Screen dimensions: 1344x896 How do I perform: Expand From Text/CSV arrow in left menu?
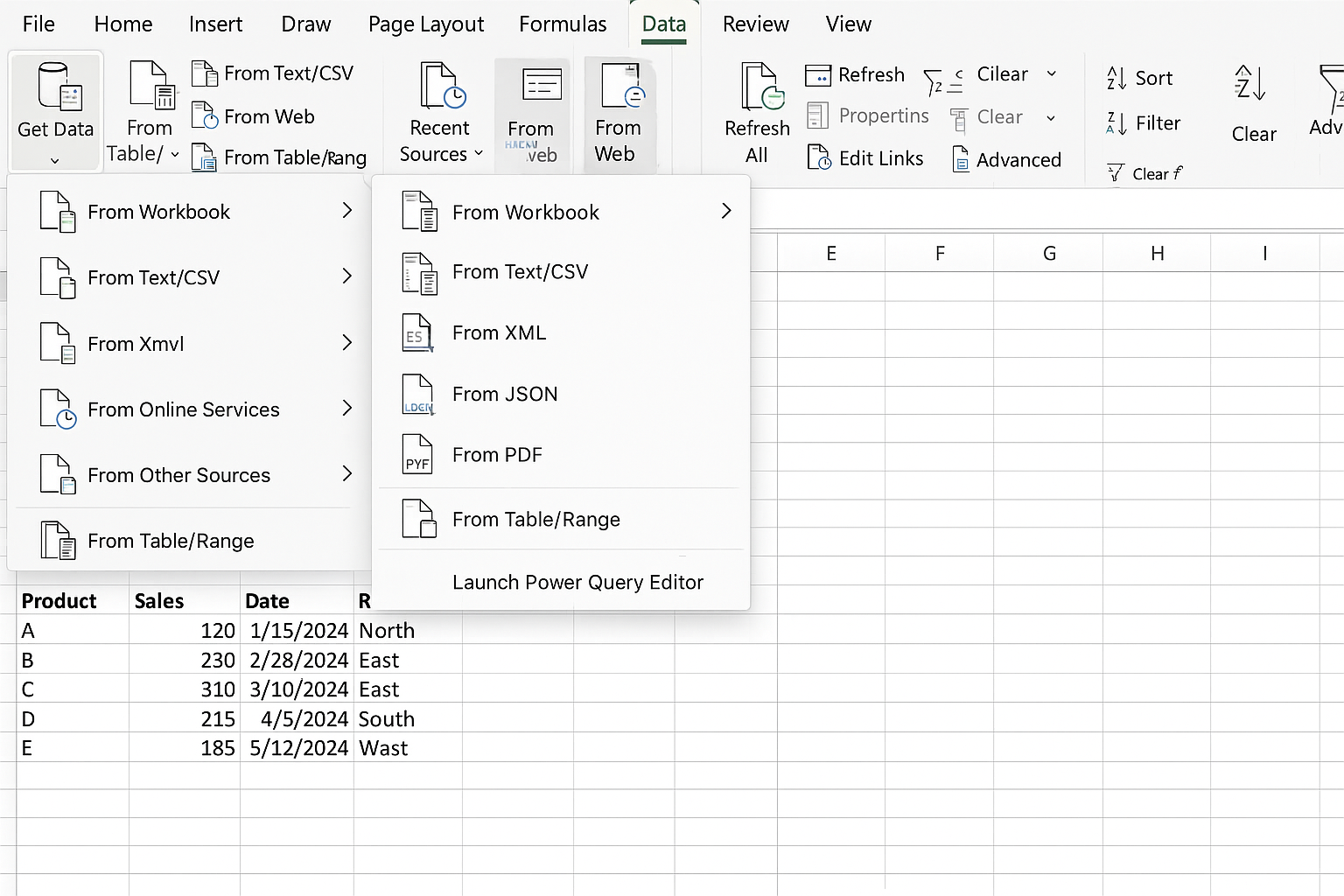pos(347,276)
